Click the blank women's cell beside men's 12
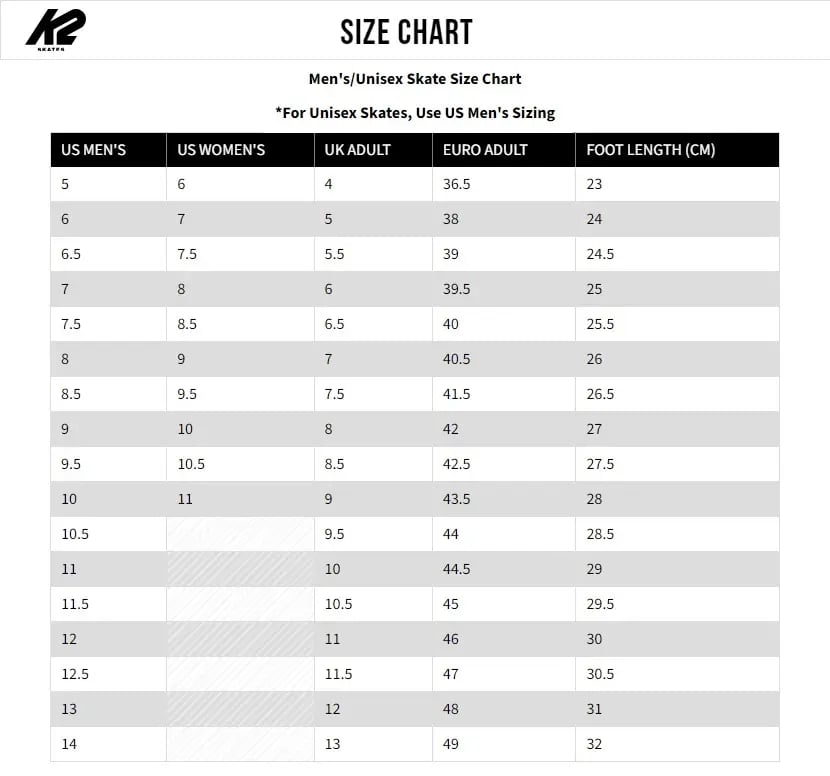The width and height of the screenshot is (830, 776). tap(240, 639)
